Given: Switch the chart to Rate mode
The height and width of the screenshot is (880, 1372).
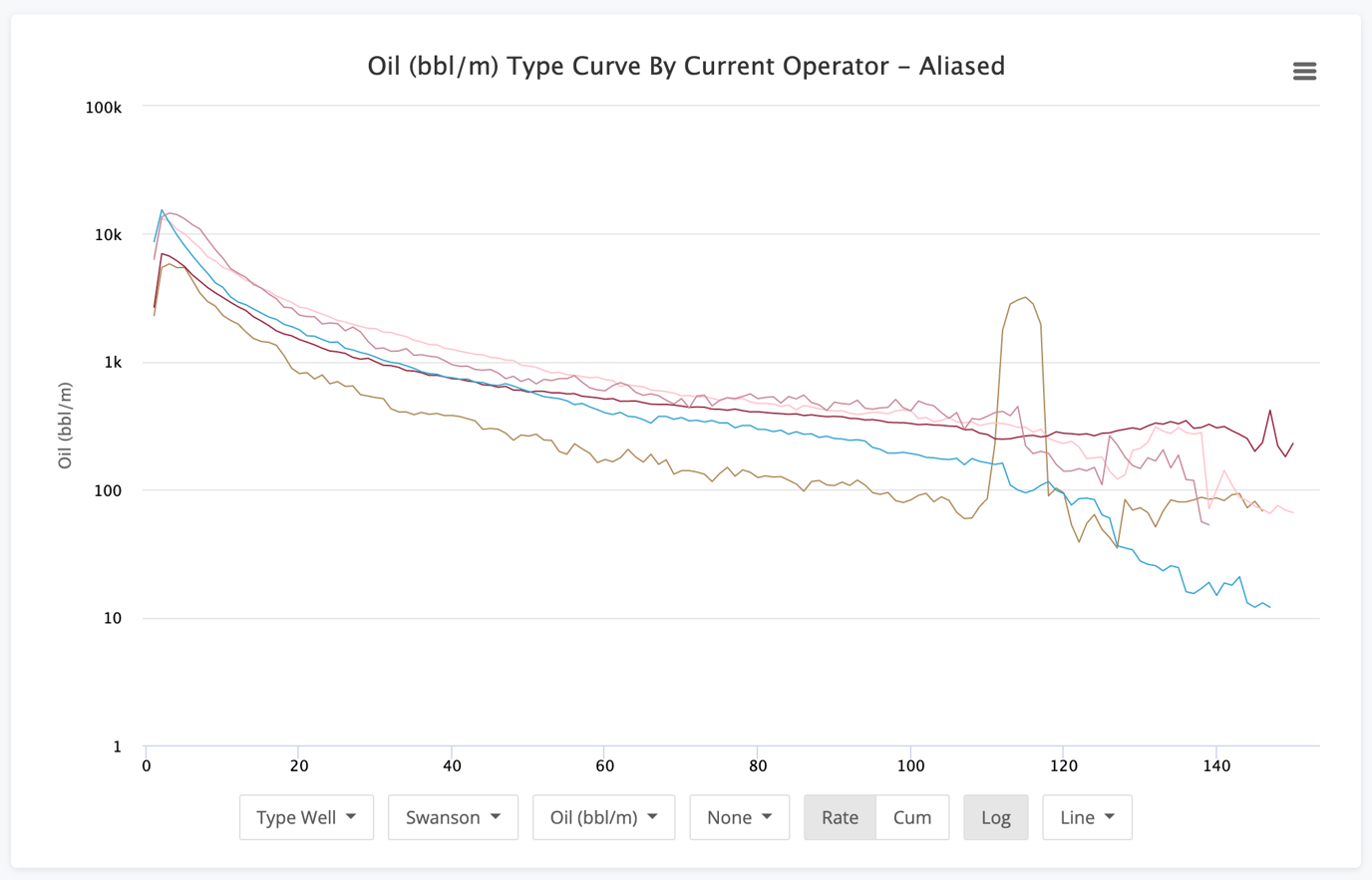Looking at the screenshot, I should [839, 817].
